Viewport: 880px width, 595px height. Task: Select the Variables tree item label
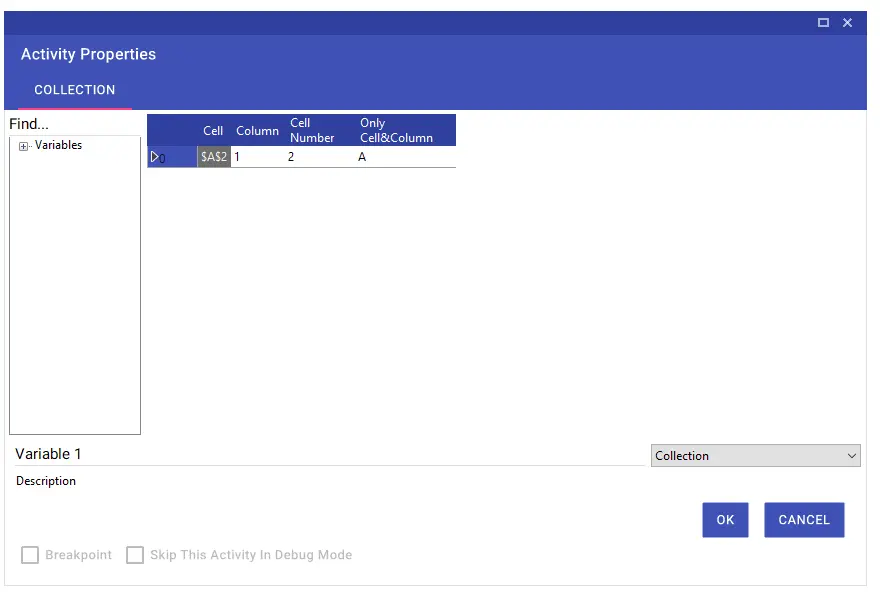pos(58,145)
